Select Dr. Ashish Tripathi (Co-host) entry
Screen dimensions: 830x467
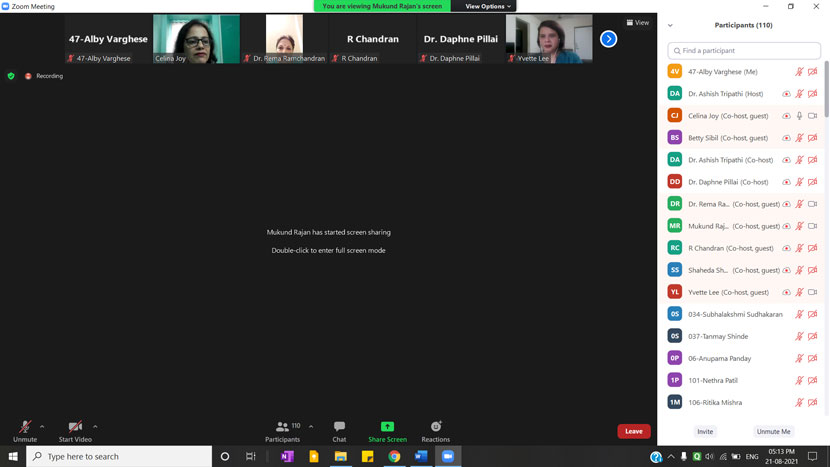[741, 160]
